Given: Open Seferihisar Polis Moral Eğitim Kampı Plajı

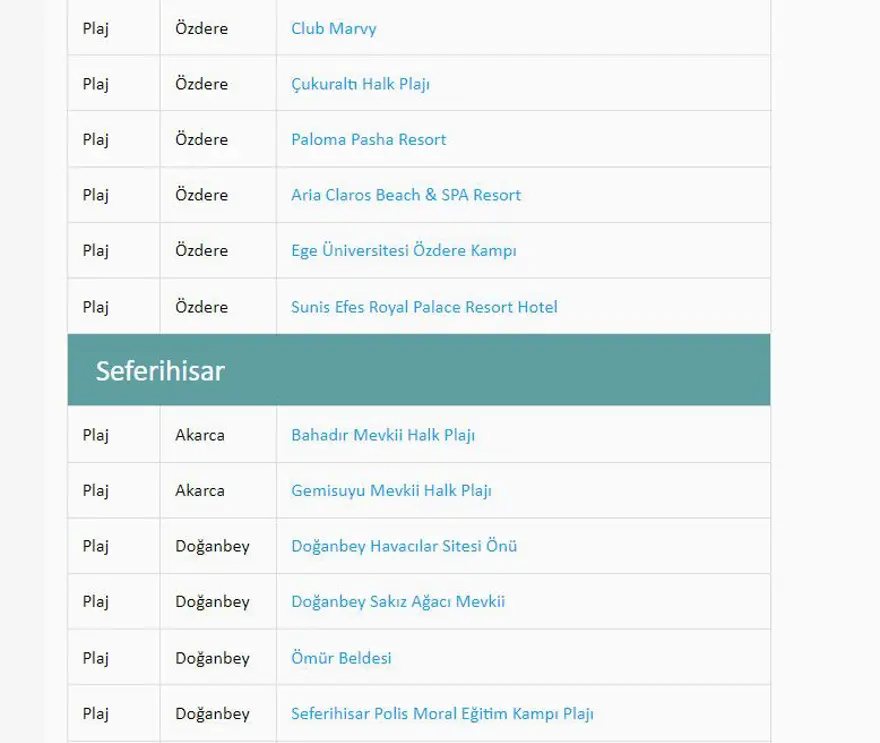Looking at the screenshot, I should point(442,714).
